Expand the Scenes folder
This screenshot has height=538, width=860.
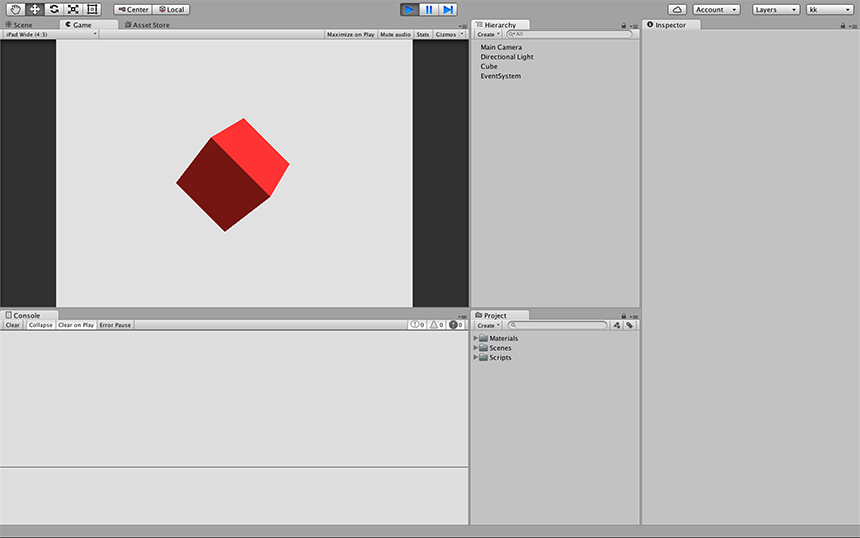pyautogui.click(x=476, y=348)
